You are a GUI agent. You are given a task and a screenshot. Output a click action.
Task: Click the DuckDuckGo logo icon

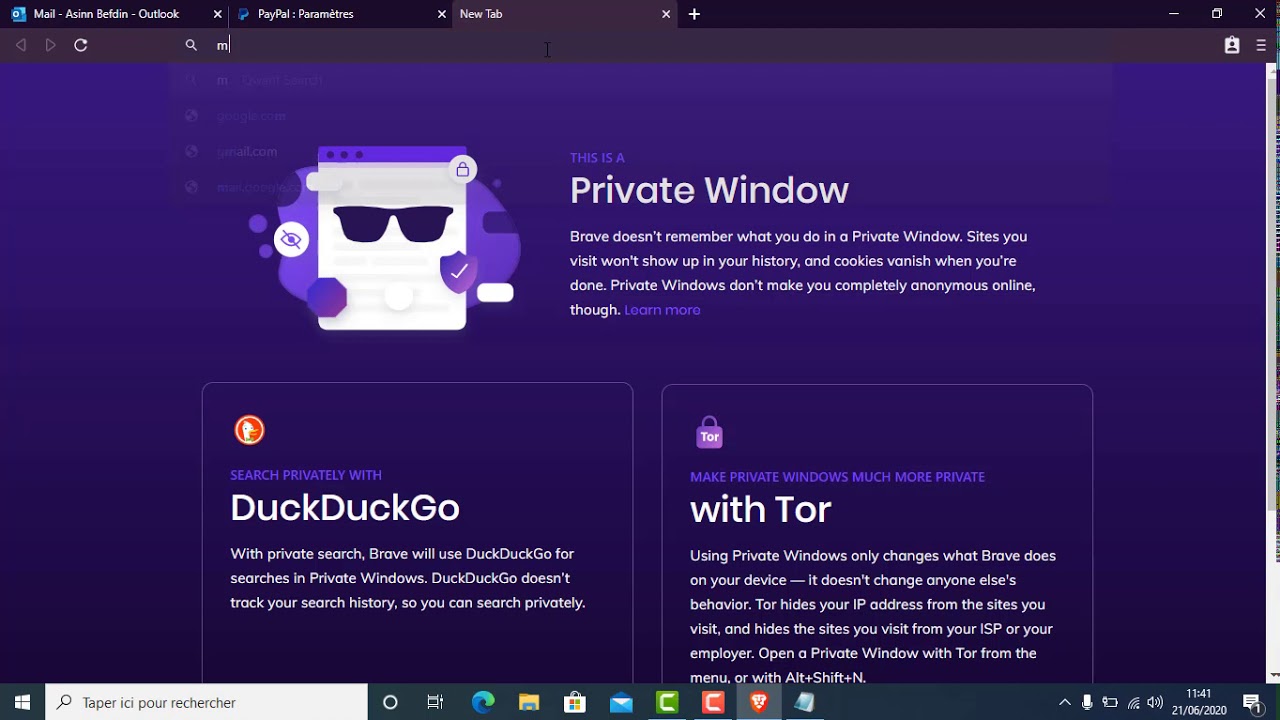pos(249,430)
